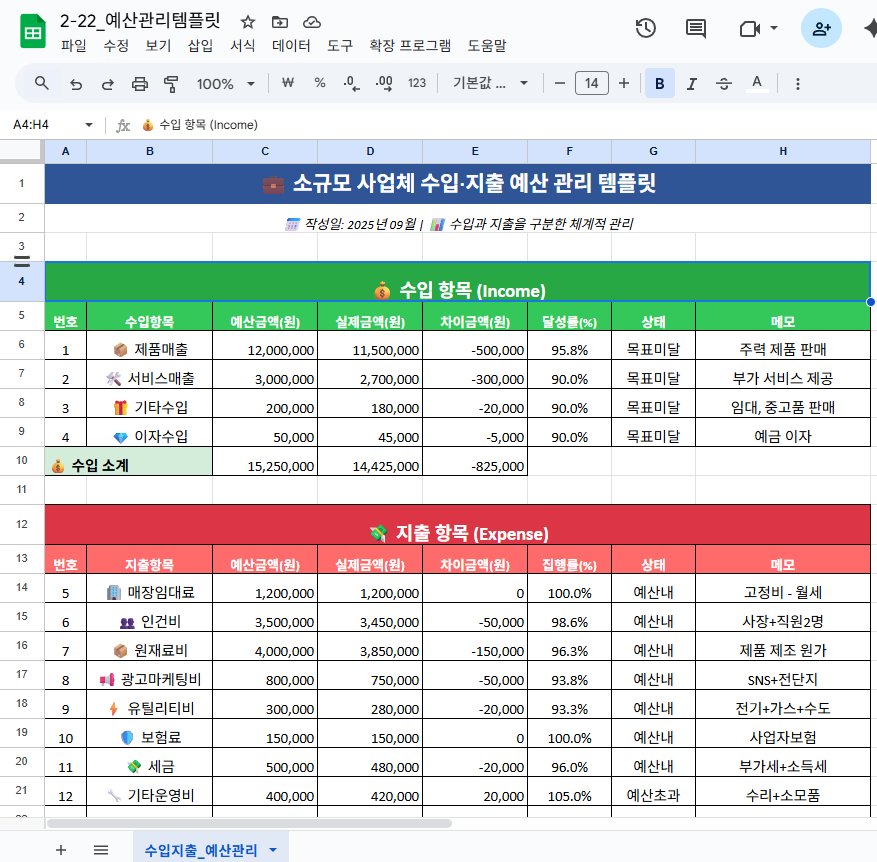Screen dimensions: 877x862
Task: Open version history clock icon
Action: 645,28
